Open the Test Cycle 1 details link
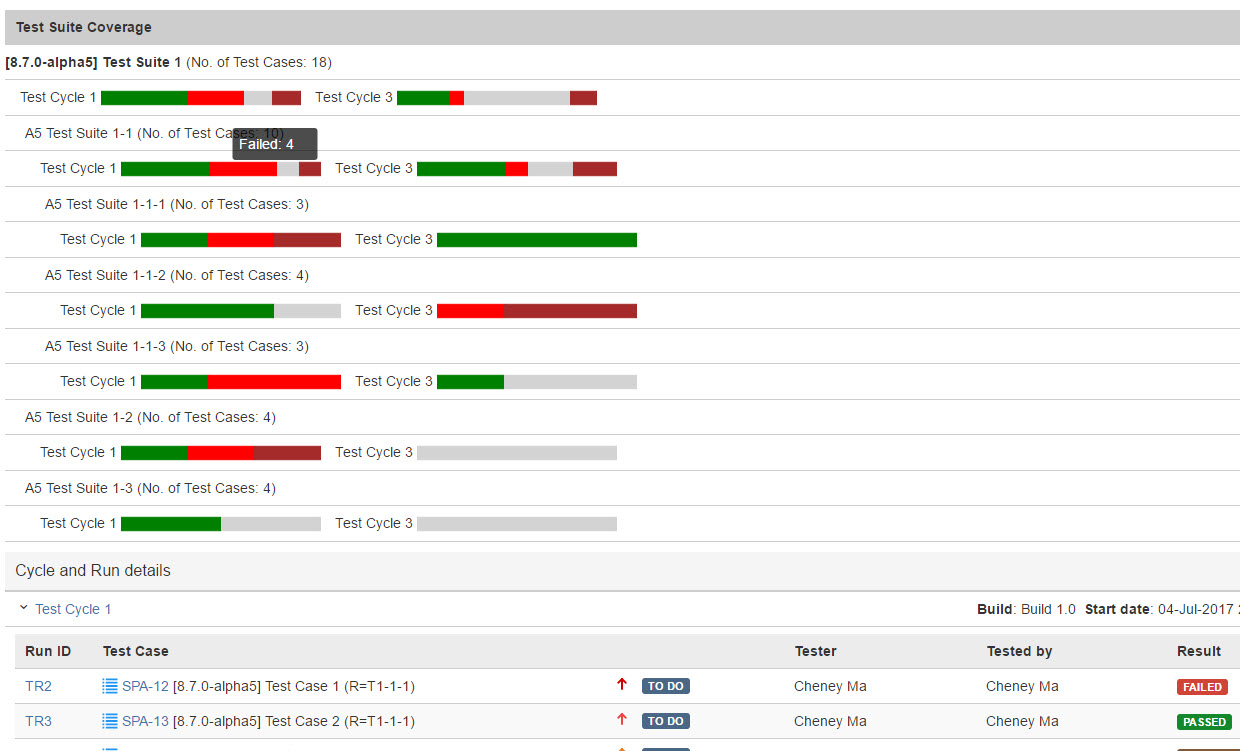This screenshot has width=1240, height=751. point(73,609)
